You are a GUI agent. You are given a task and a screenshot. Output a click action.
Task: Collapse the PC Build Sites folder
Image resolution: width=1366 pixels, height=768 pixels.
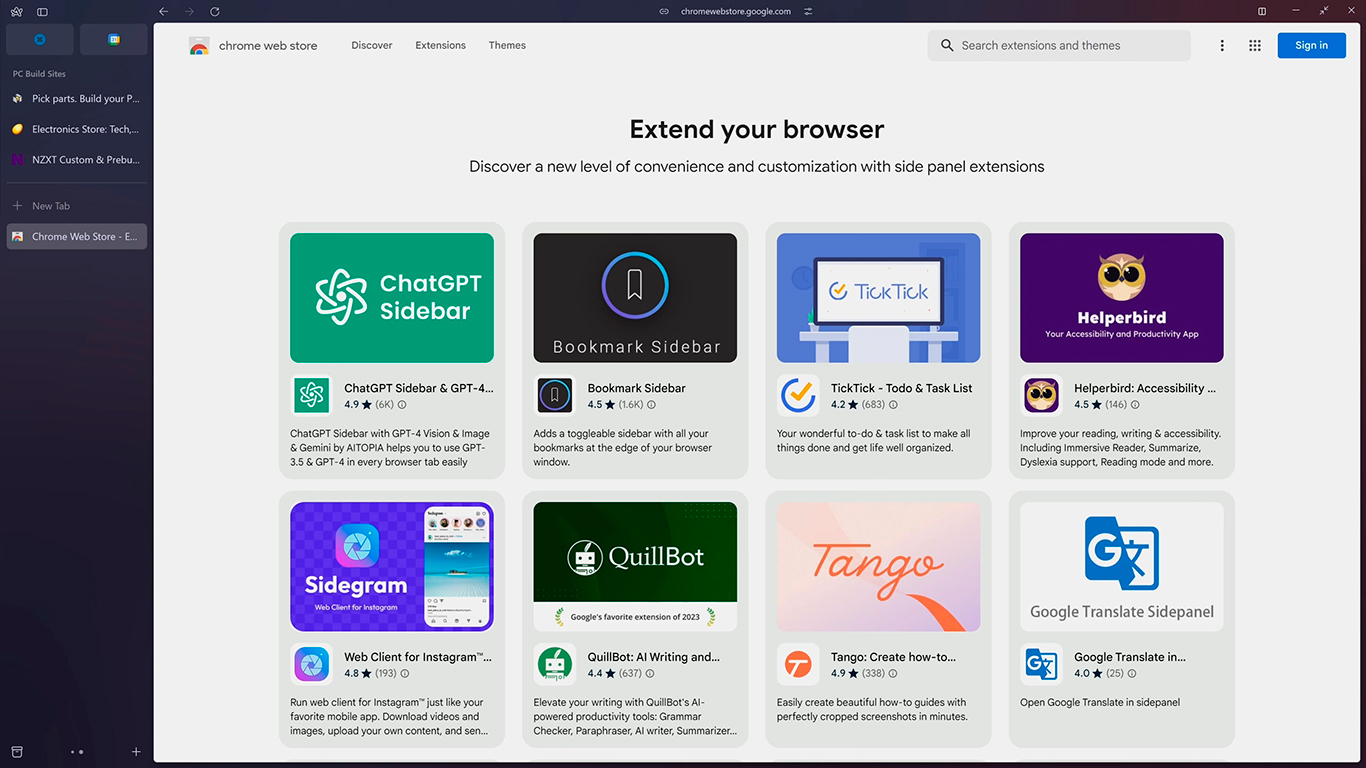click(x=39, y=74)
